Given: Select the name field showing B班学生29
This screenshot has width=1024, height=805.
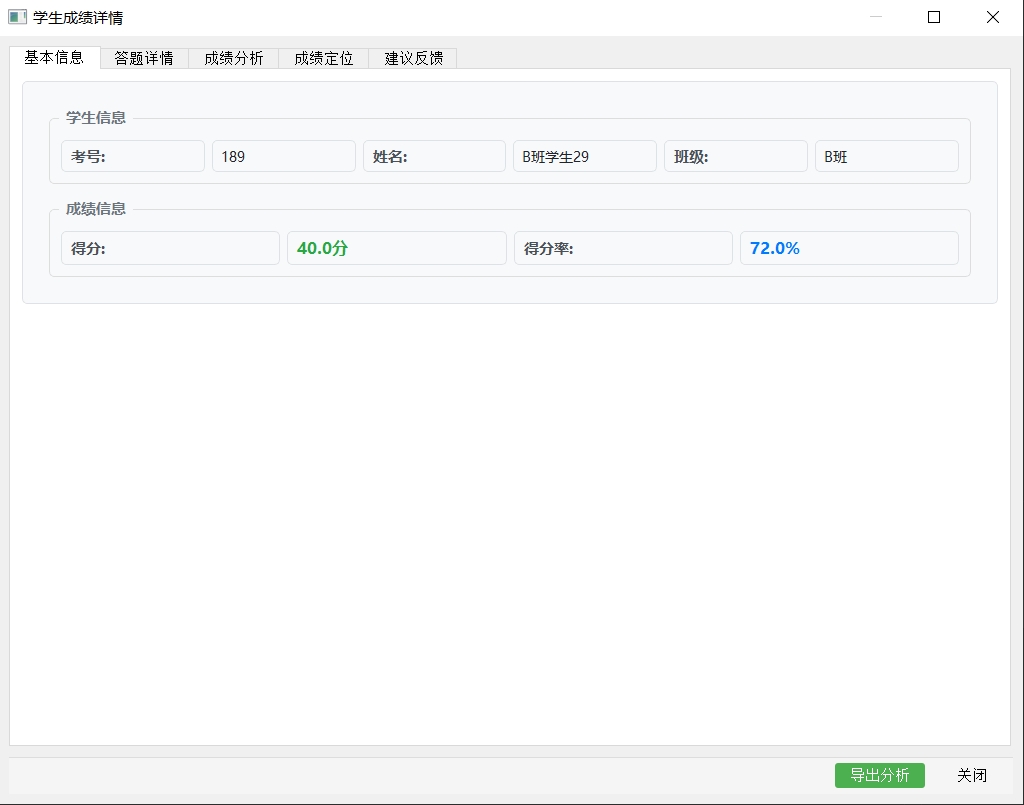Looking at the screenshot, I should [x=584, y=156].
